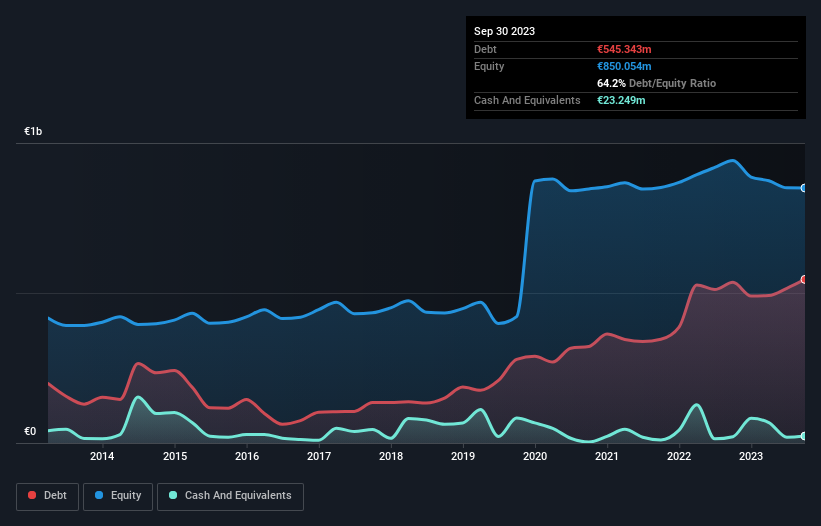Click the 2015 x-axis label
821x526 pixels.
(x=175, y=456)
